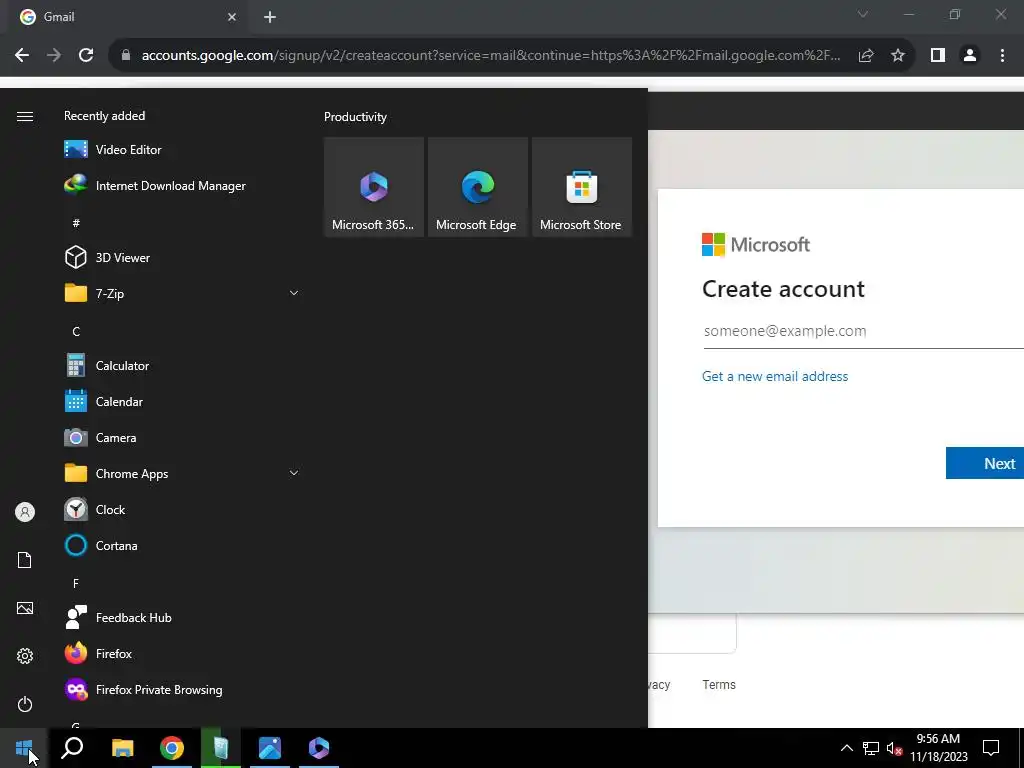Screen dimensions: 1024x768
Task: Expand the 7-Zip folder chevron
Action: coord(294,293)
